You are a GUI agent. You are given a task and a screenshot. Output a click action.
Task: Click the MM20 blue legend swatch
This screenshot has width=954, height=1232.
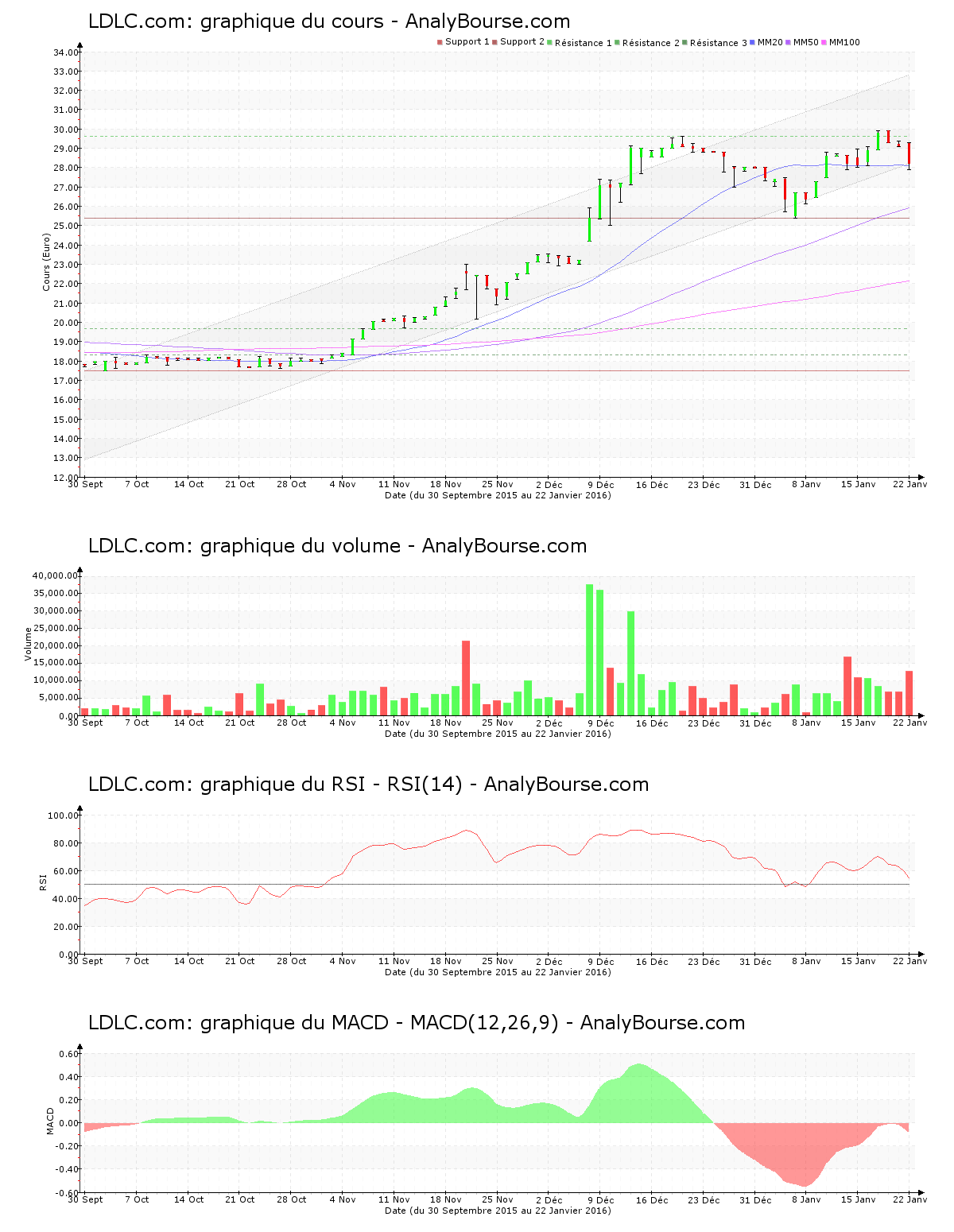point(752,42)
